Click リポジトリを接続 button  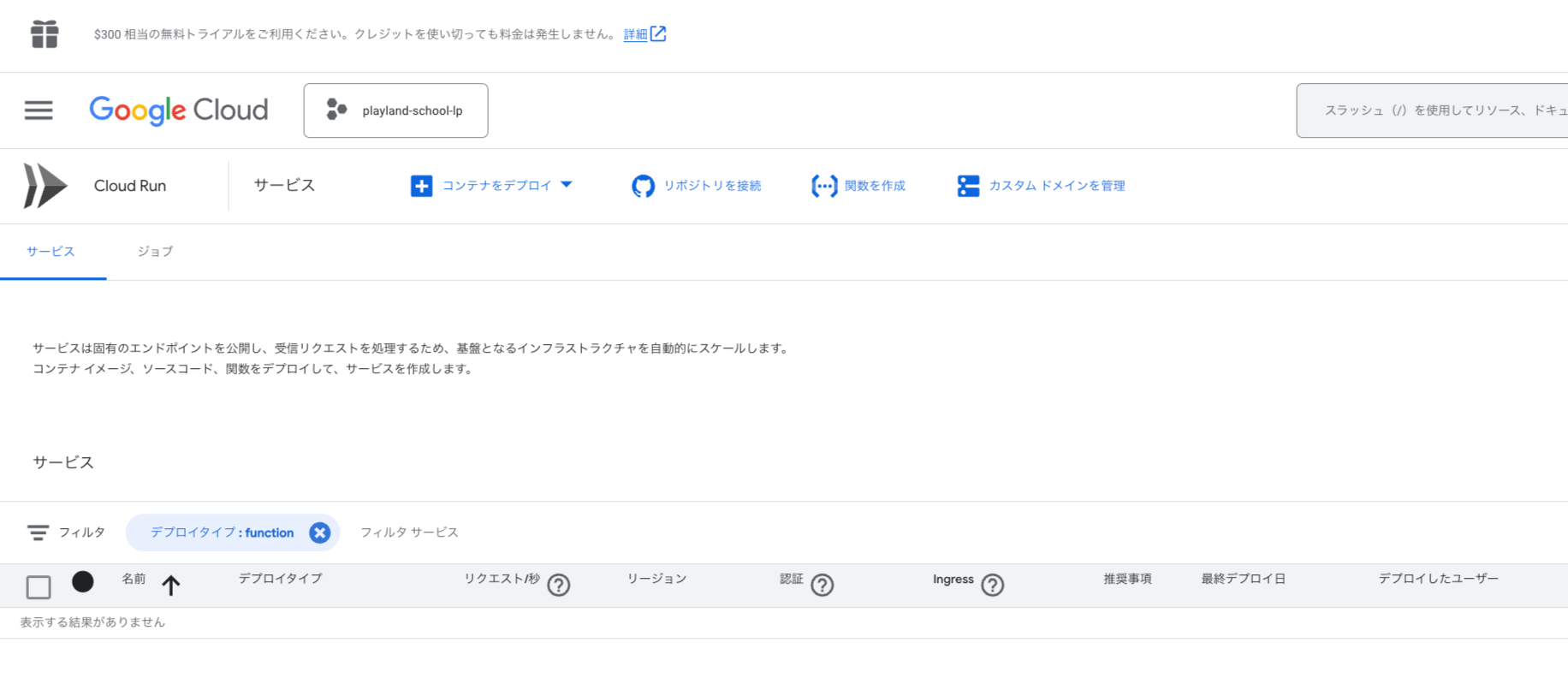712,186
